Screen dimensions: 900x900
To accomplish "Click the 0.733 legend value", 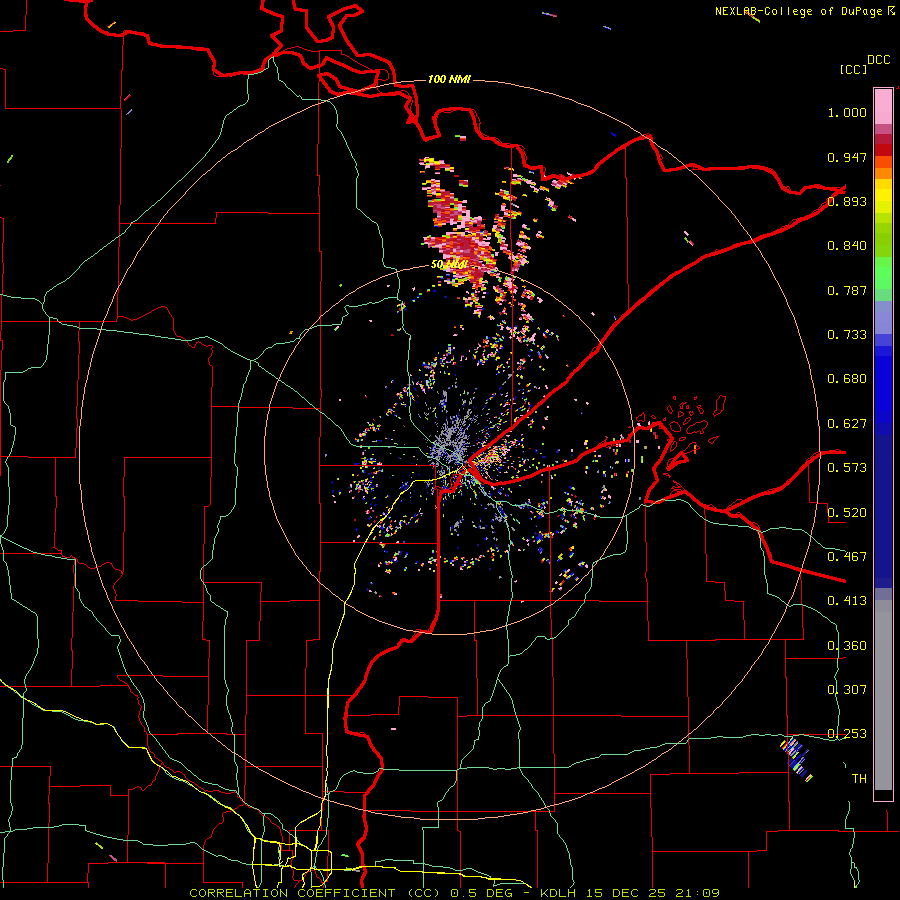I will click(847, 335).
